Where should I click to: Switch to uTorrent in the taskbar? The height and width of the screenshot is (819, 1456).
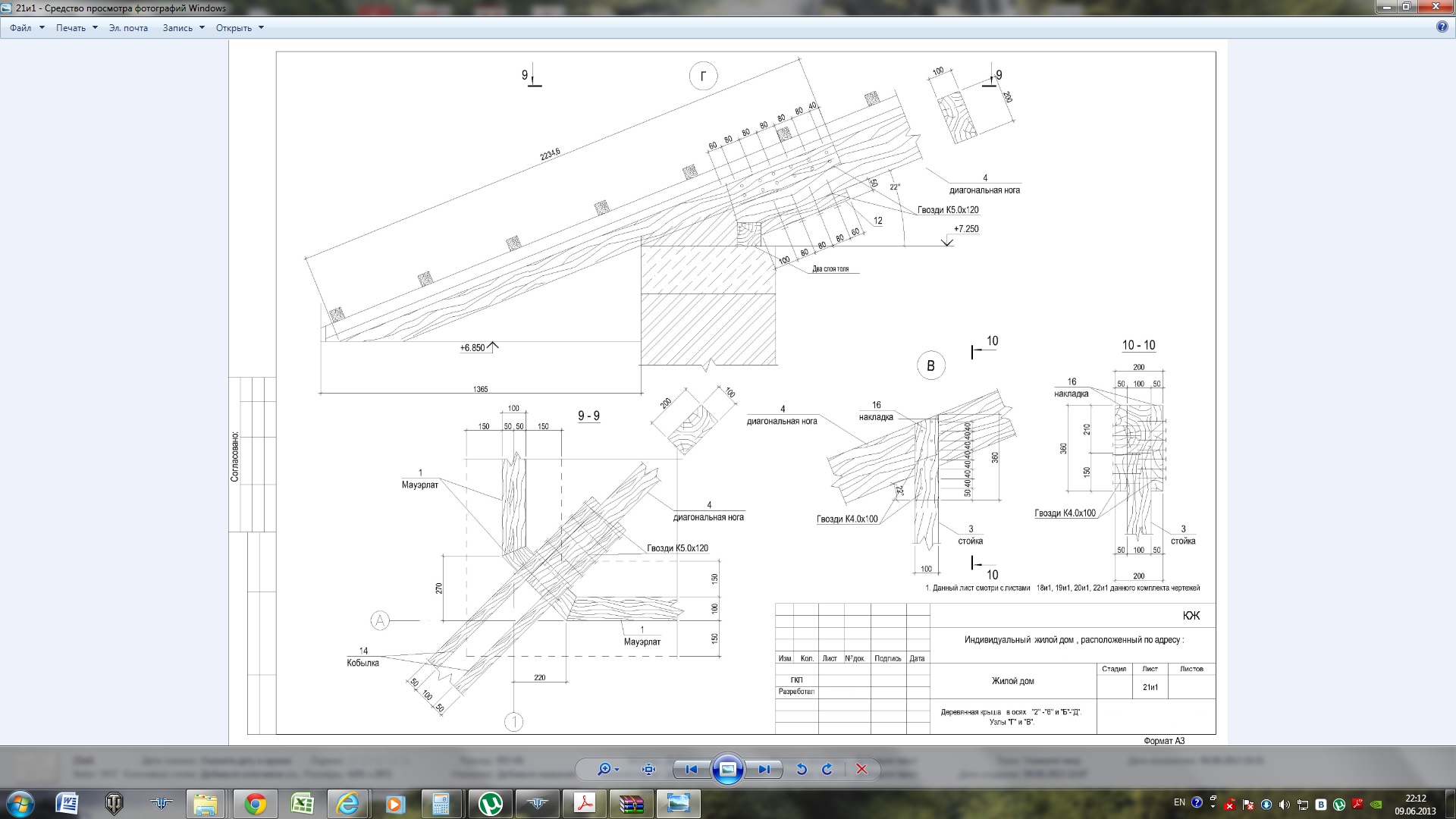pyautogui.click(x=490, y=803)
